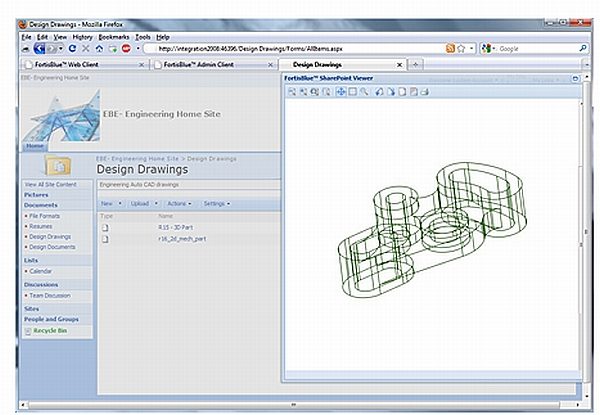600x415 pixels.
Task: Click the first zoom icon in viewer toolbar
Action: pos(292,92)
